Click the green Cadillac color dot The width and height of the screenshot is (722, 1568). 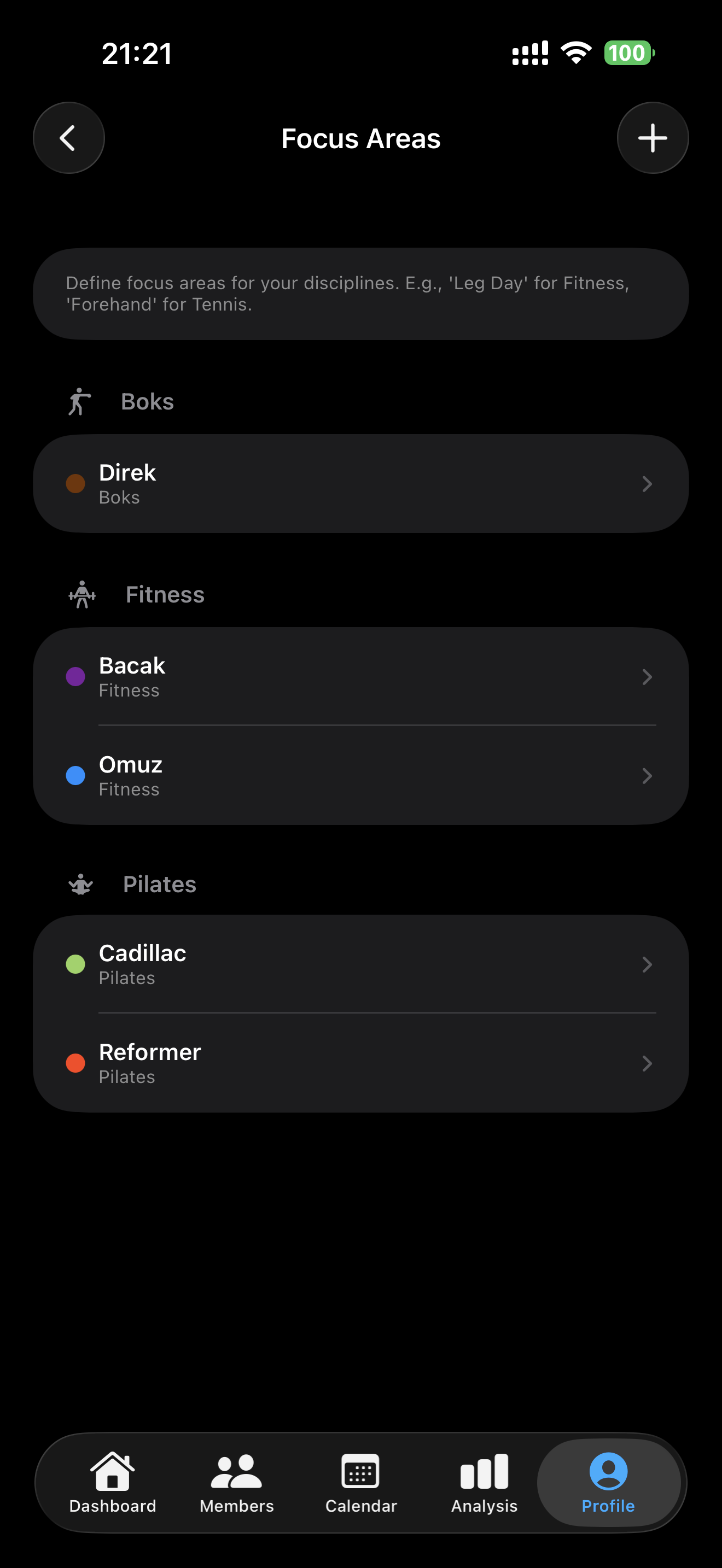(x=75, y=964)
